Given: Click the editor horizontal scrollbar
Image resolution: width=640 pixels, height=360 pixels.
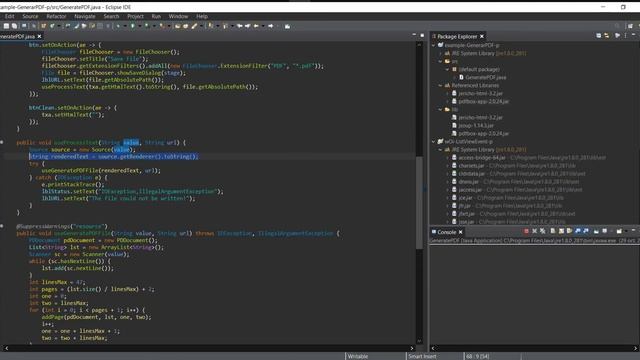Looking at the screenshot, I should pyautogui.click(x=209, y=348).
